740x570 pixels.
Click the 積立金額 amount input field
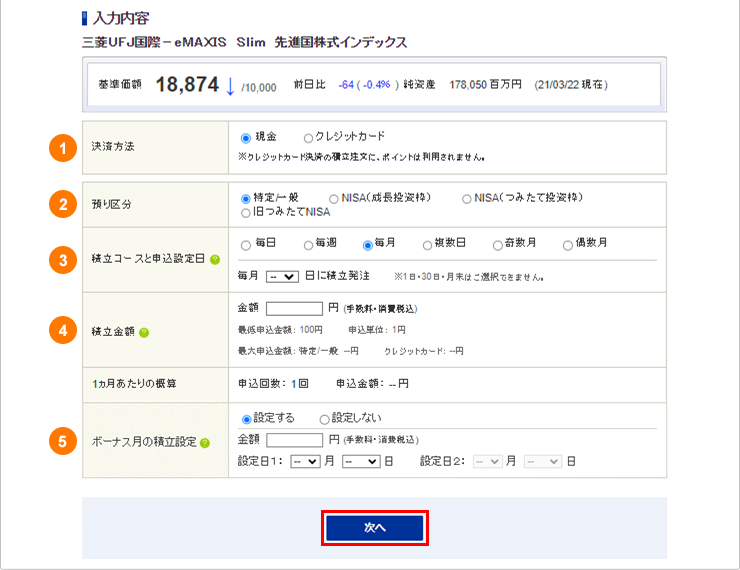295,308
